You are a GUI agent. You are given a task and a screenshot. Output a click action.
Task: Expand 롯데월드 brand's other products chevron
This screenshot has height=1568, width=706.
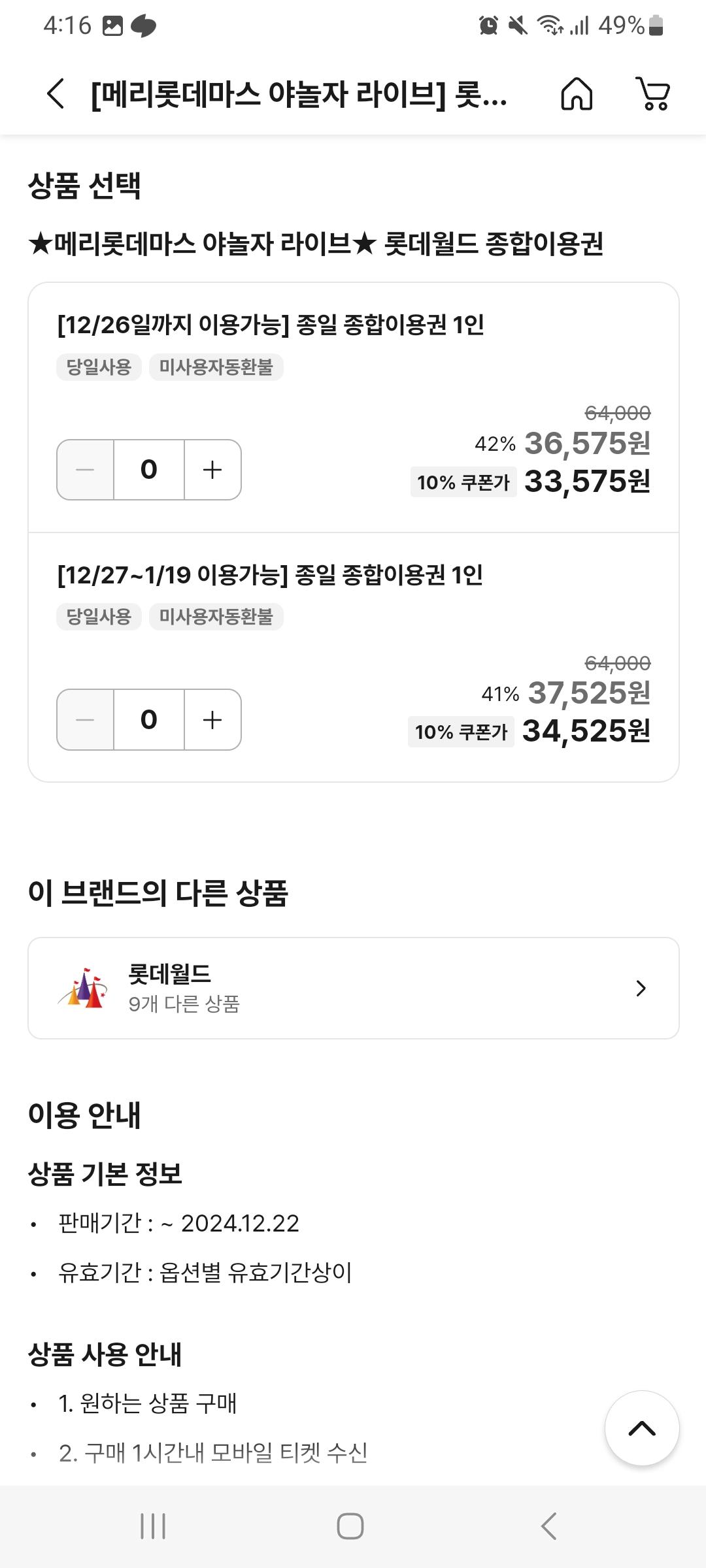(641, 988)
